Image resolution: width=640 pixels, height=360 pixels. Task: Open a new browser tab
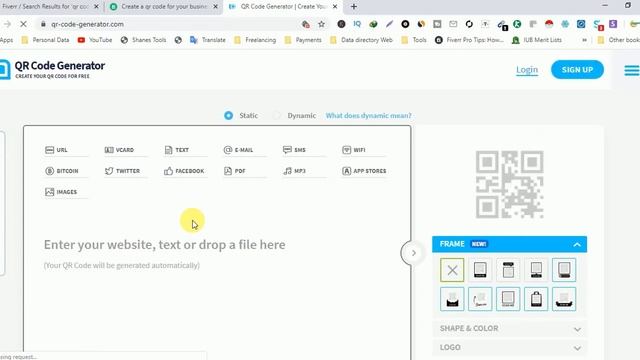tap(353, 7)
